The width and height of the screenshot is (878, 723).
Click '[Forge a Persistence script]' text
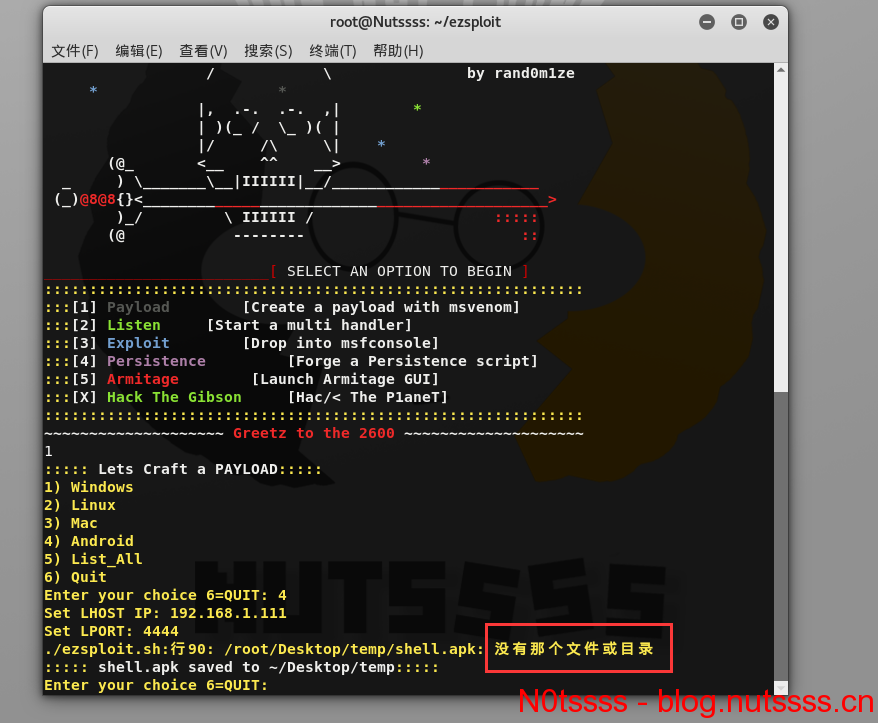(x=413, y=361)
